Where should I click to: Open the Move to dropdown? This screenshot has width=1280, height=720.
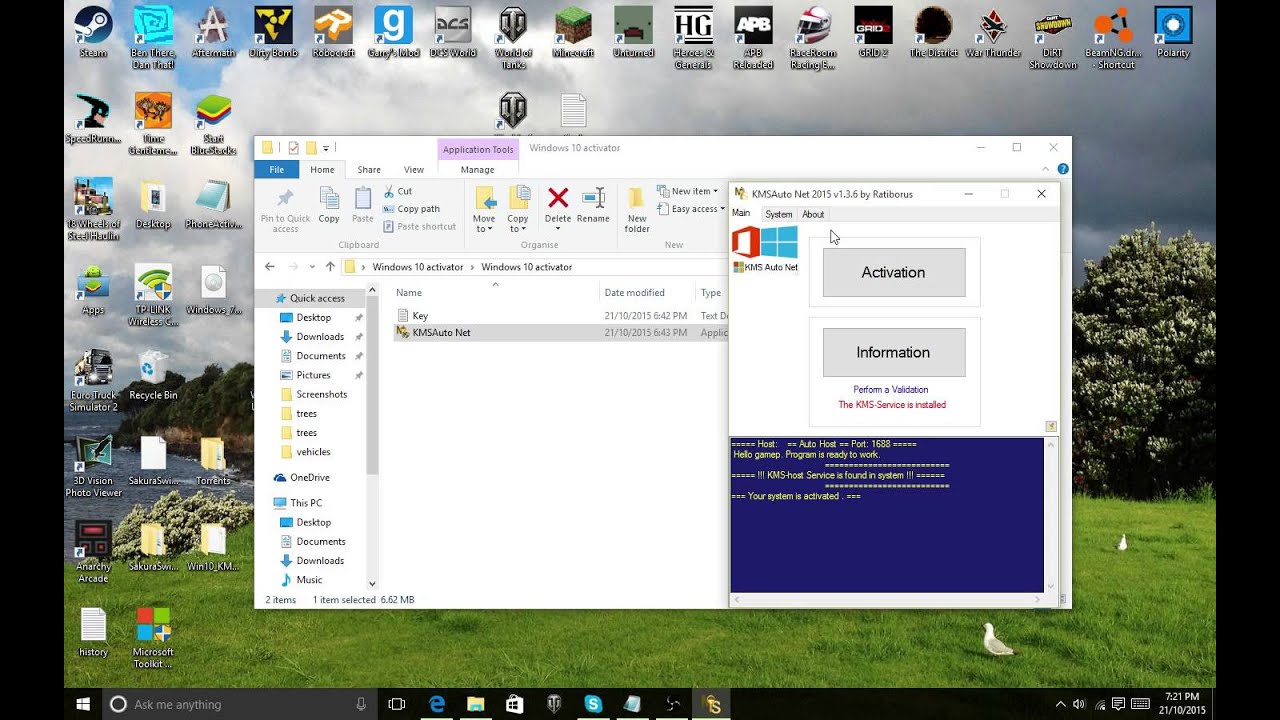tap(484, 209)
